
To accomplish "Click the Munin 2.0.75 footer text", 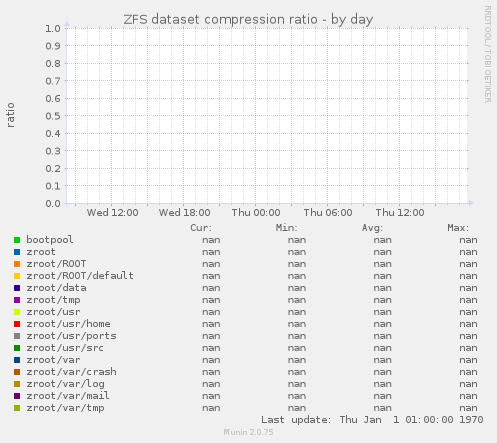I will coord(248,432).
